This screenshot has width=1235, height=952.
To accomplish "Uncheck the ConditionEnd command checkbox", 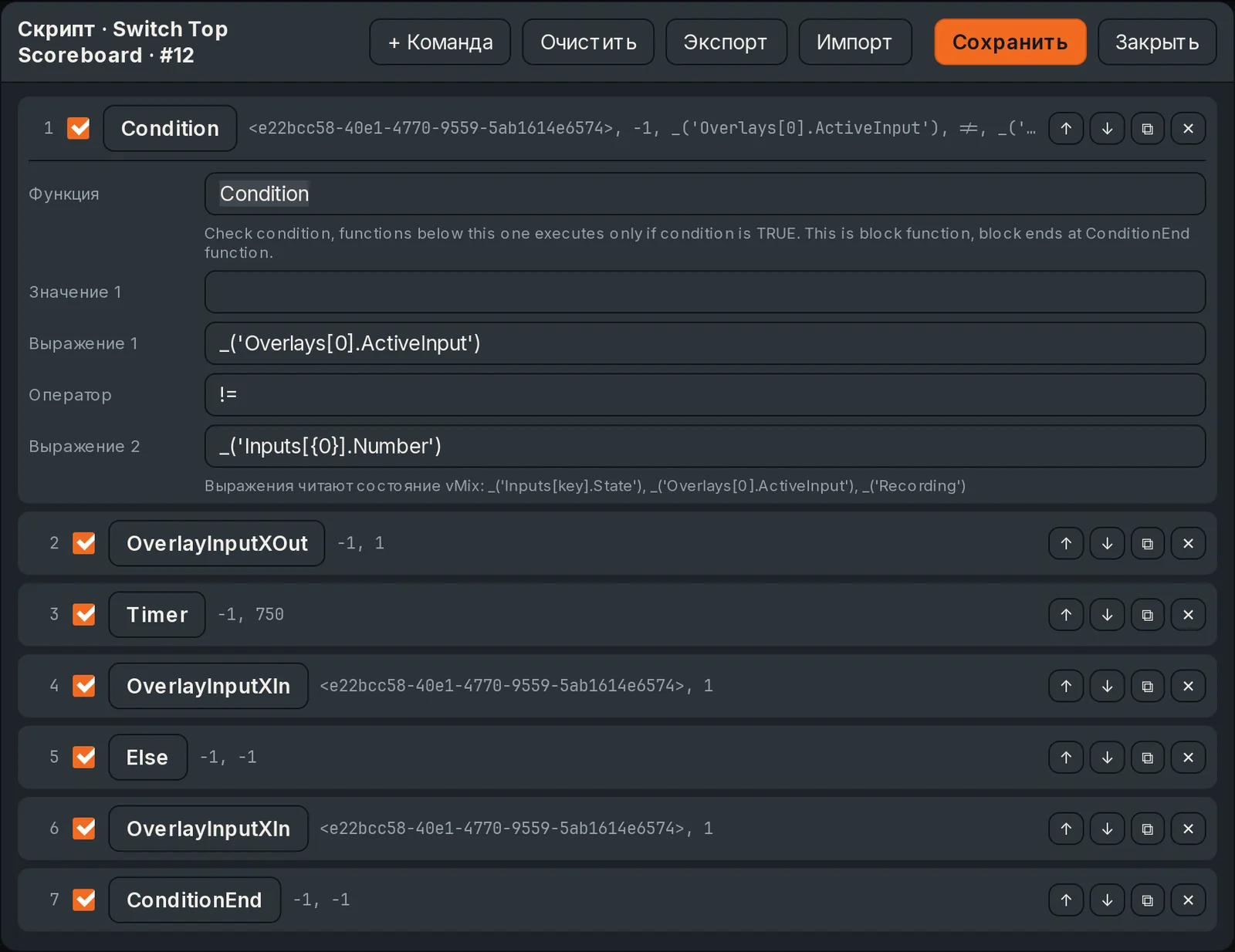I will coord(84,900).
